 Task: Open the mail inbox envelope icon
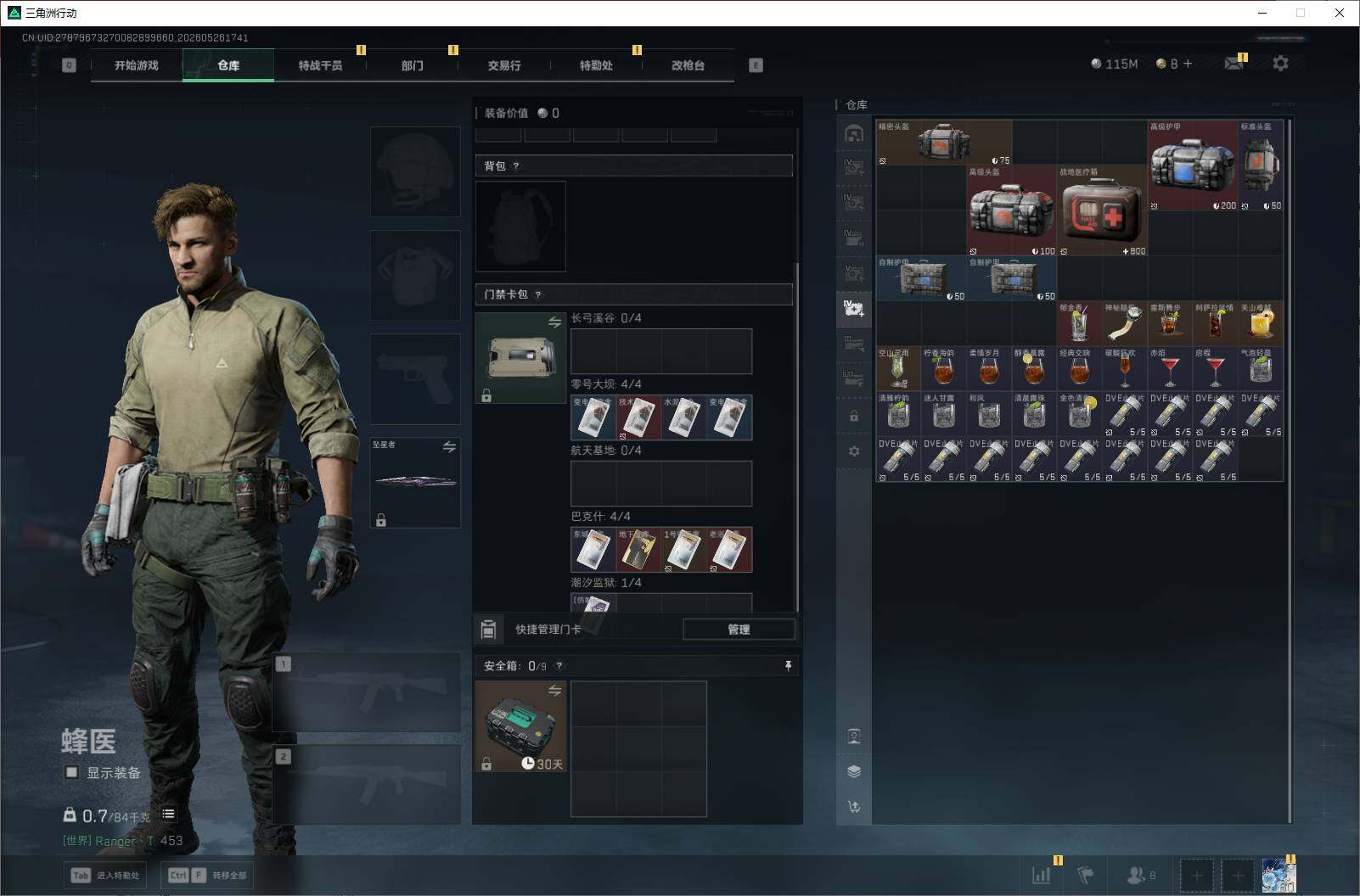click(1234, 64)
